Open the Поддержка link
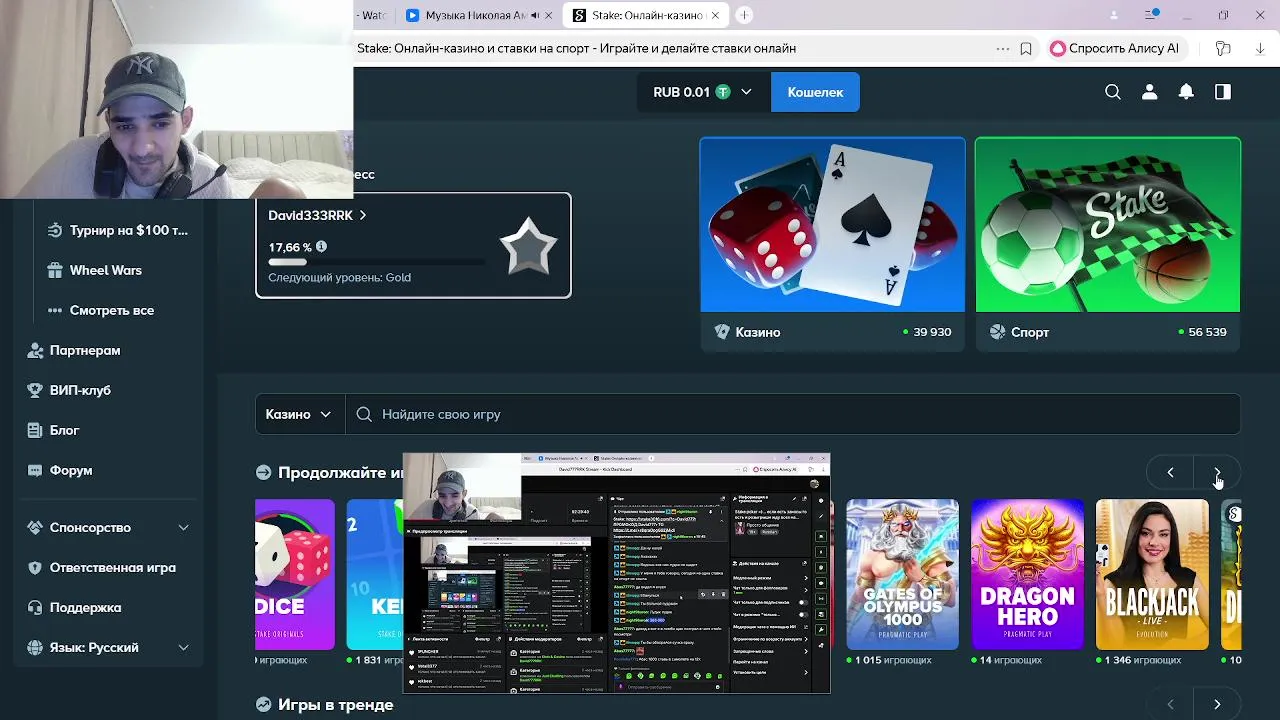1280x720 pixels. click(x=86, y=607)
